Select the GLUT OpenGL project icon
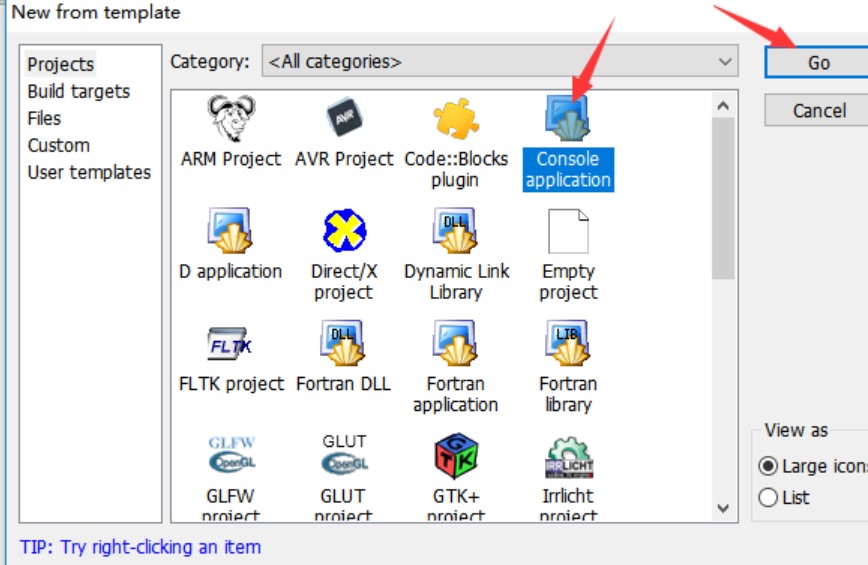Viewport: 868px width, 565px height. click(x=344, y=455)
